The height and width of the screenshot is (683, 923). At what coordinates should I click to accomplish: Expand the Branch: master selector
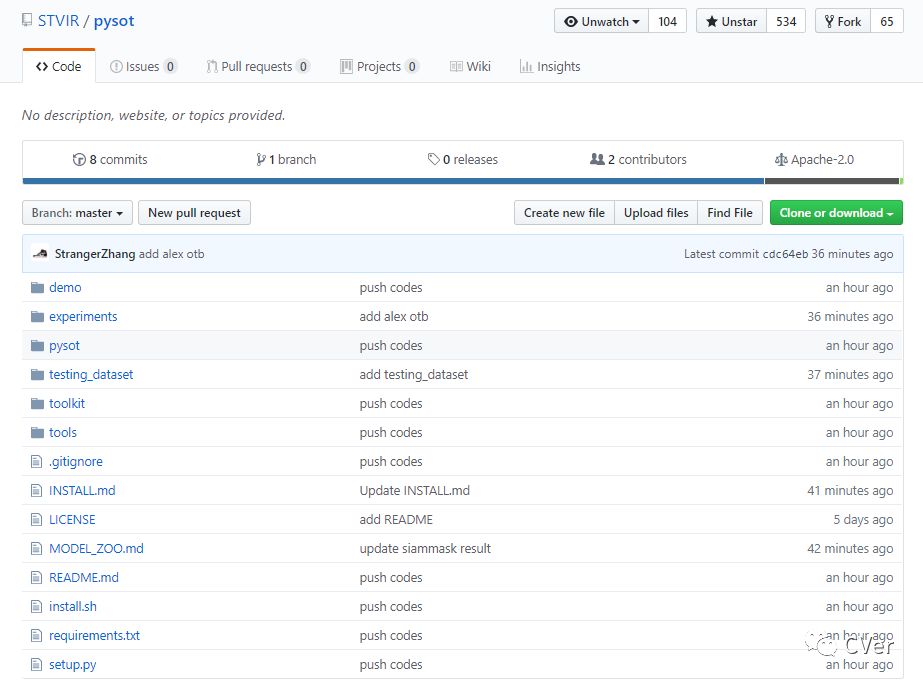pos(78,213)
